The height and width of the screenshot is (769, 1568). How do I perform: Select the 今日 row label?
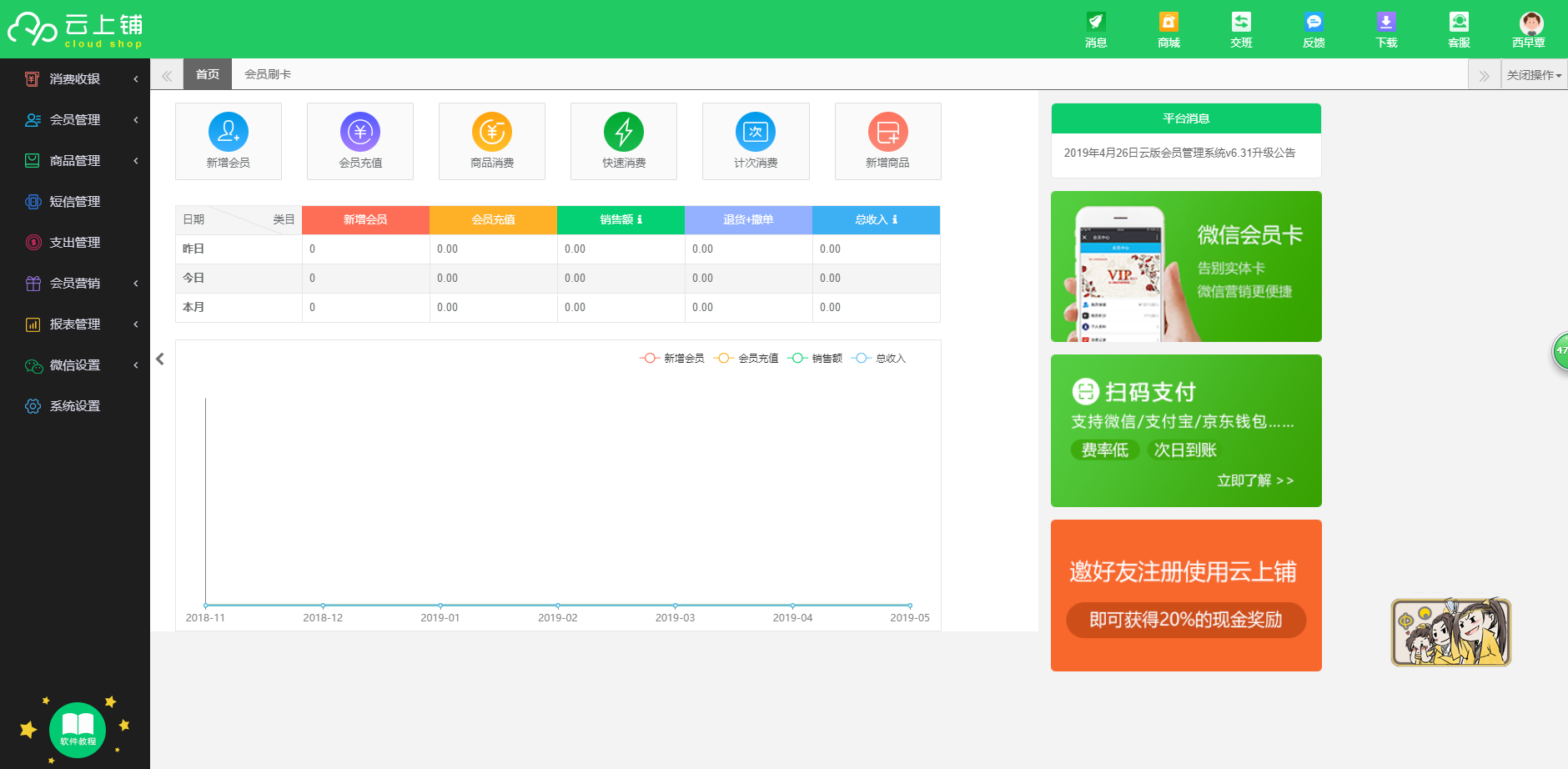(193, 279)
